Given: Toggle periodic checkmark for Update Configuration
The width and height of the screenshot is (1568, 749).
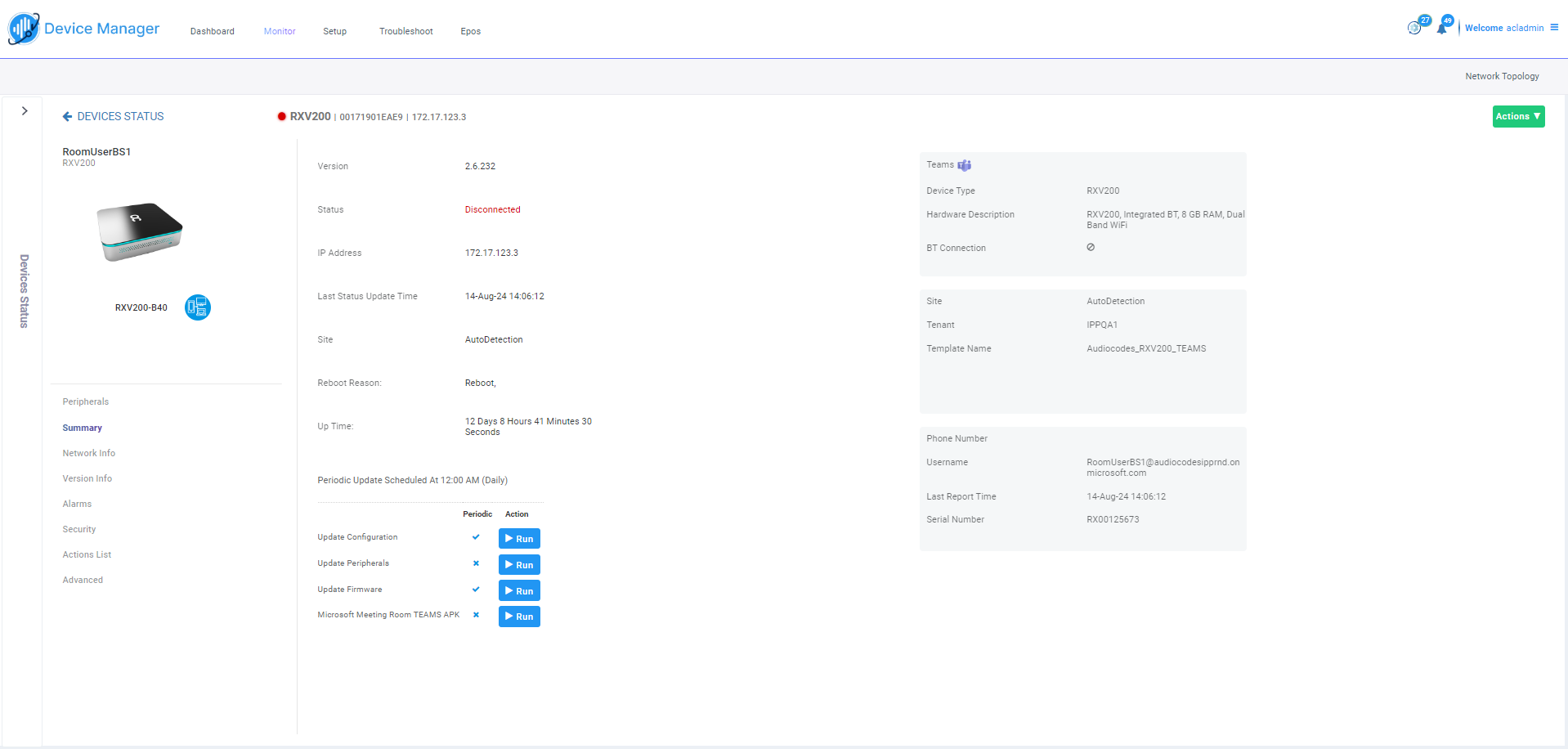Looking at the screenshot, I should (x=476, y=537).
